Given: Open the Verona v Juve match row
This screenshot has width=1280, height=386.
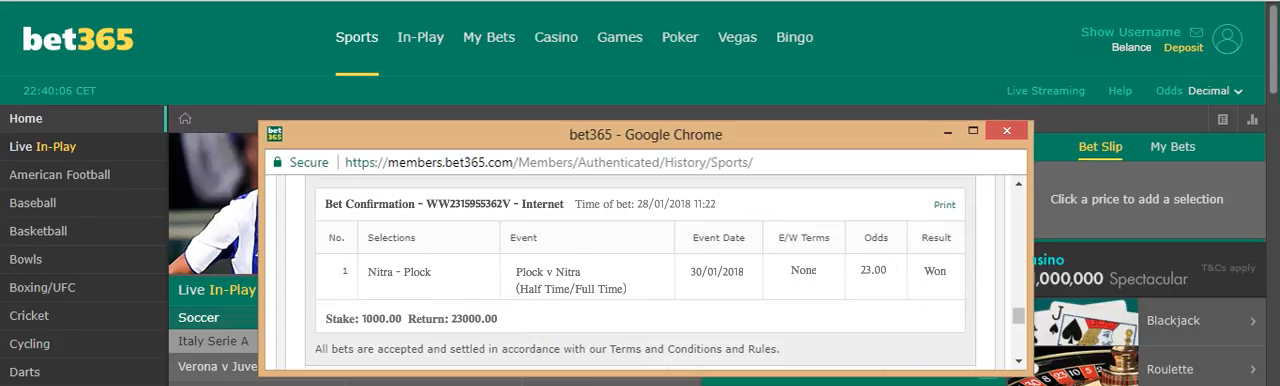Looking at the screenshot, I should coord(213,367).
